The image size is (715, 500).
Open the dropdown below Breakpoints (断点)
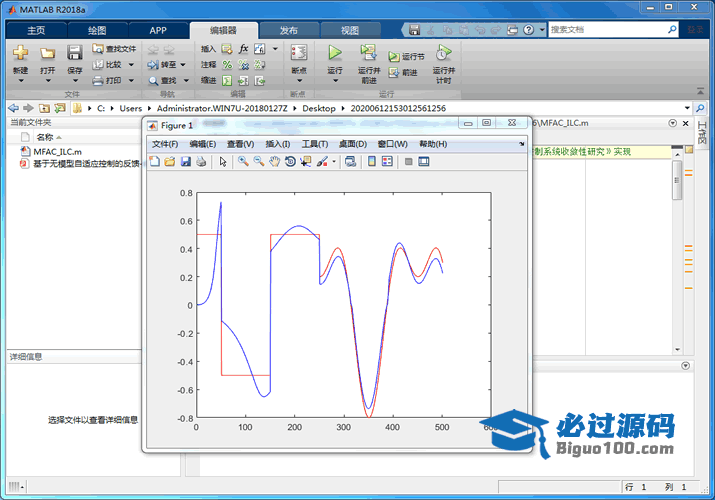[299, 81]
